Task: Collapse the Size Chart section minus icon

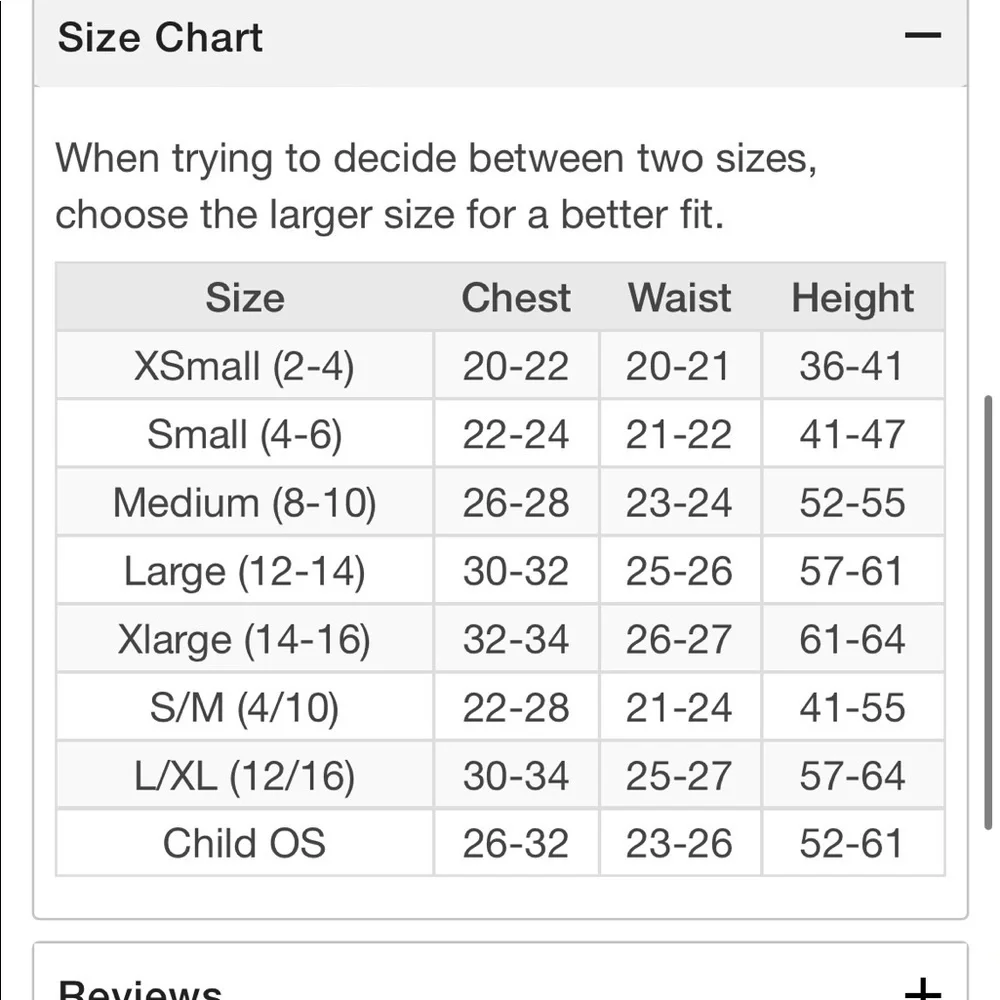Action: point(922,35)
